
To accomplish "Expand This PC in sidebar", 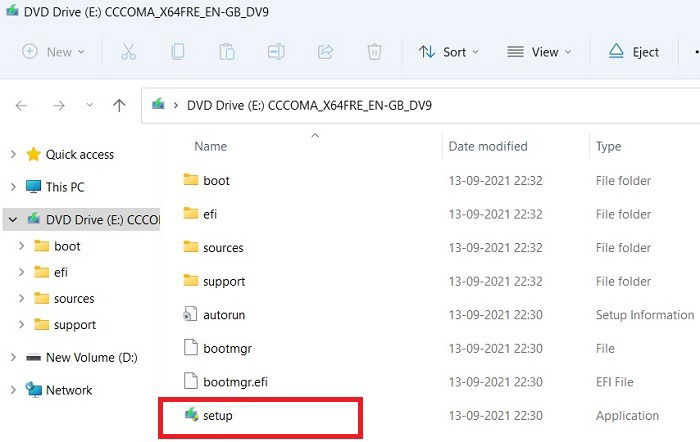I will click(x=13, y=187).
